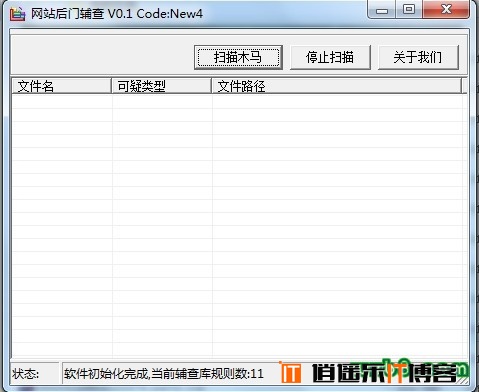Minimize the 网站后门辅查 window
The image size is (479, 392).
382,10
